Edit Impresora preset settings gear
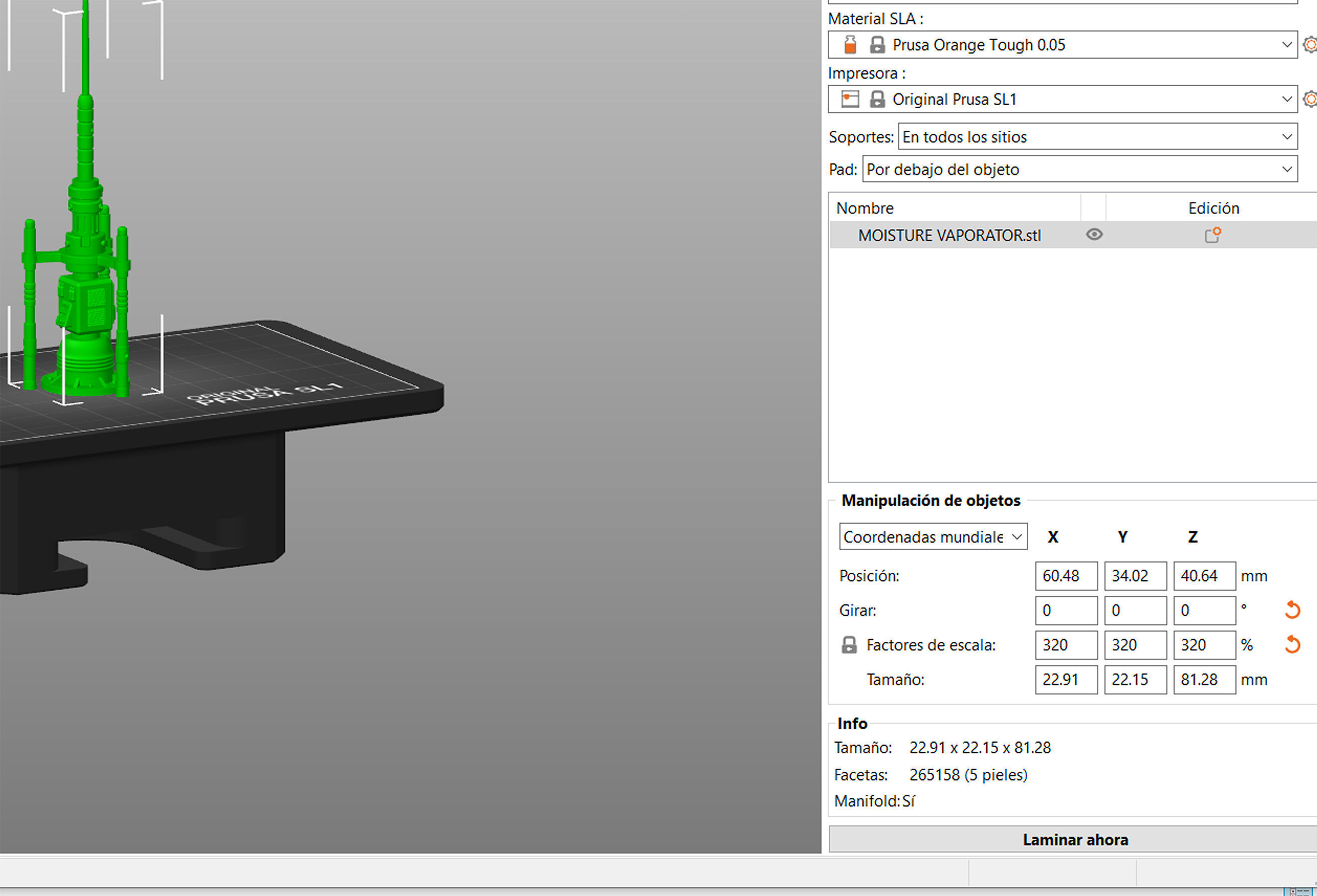The width and height of the screenshot is (1317, 896). 1309,99
